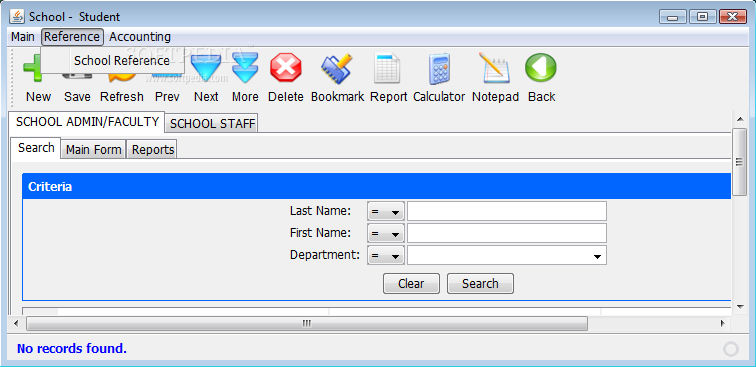
Task: Click the More double-arrow icon
Action: 245,68
